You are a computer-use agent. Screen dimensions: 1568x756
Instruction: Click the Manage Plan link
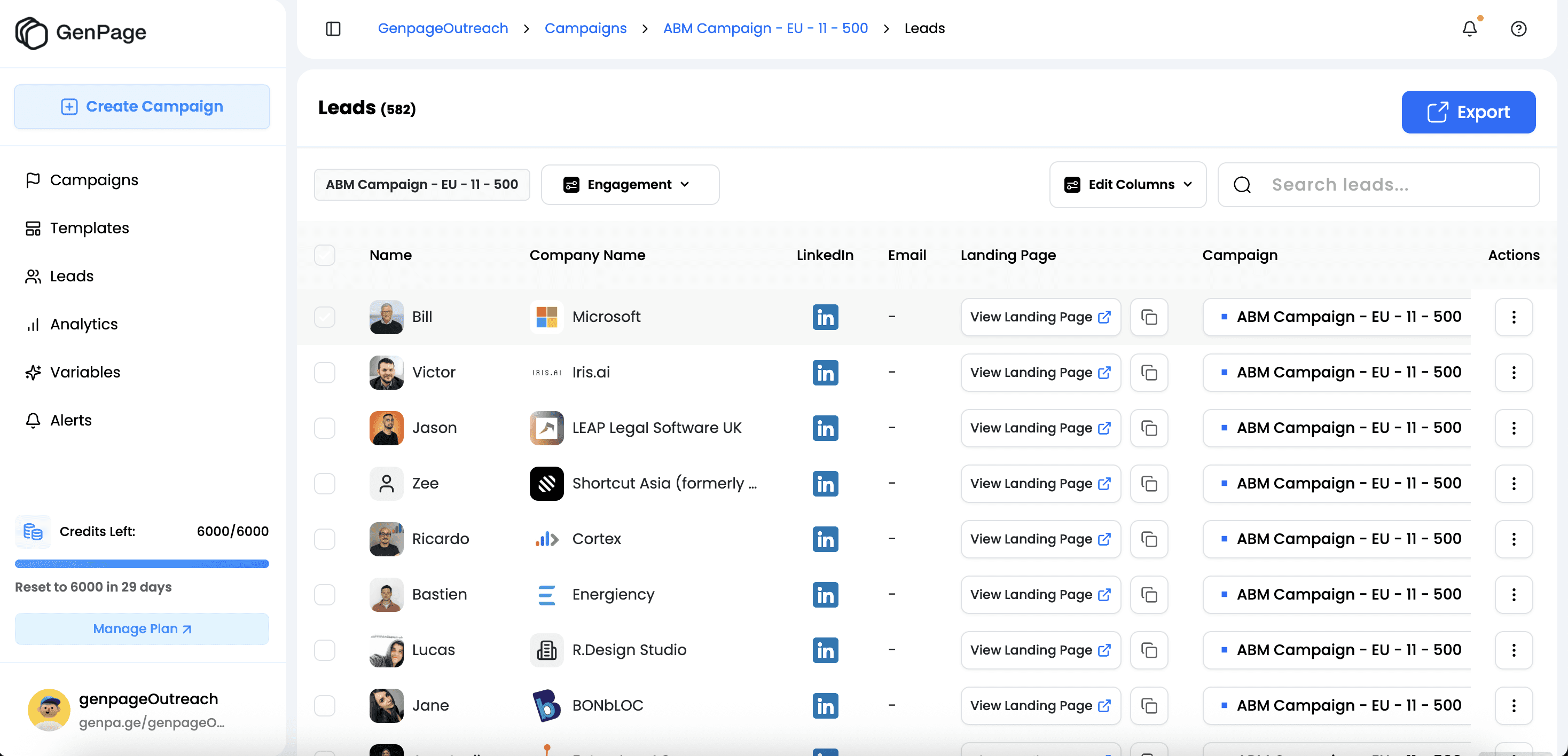point(141,629)
